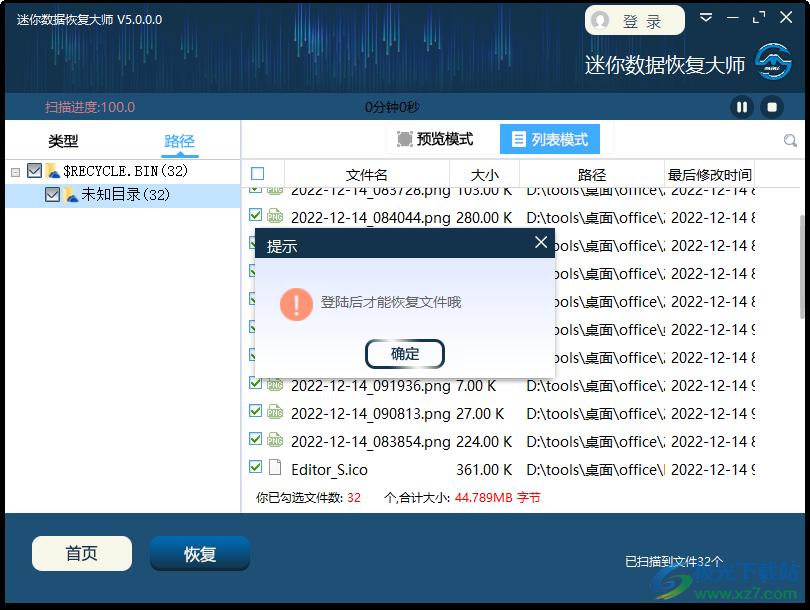
Task: Pause the scan with the pause icon
Action: (741, 105)
